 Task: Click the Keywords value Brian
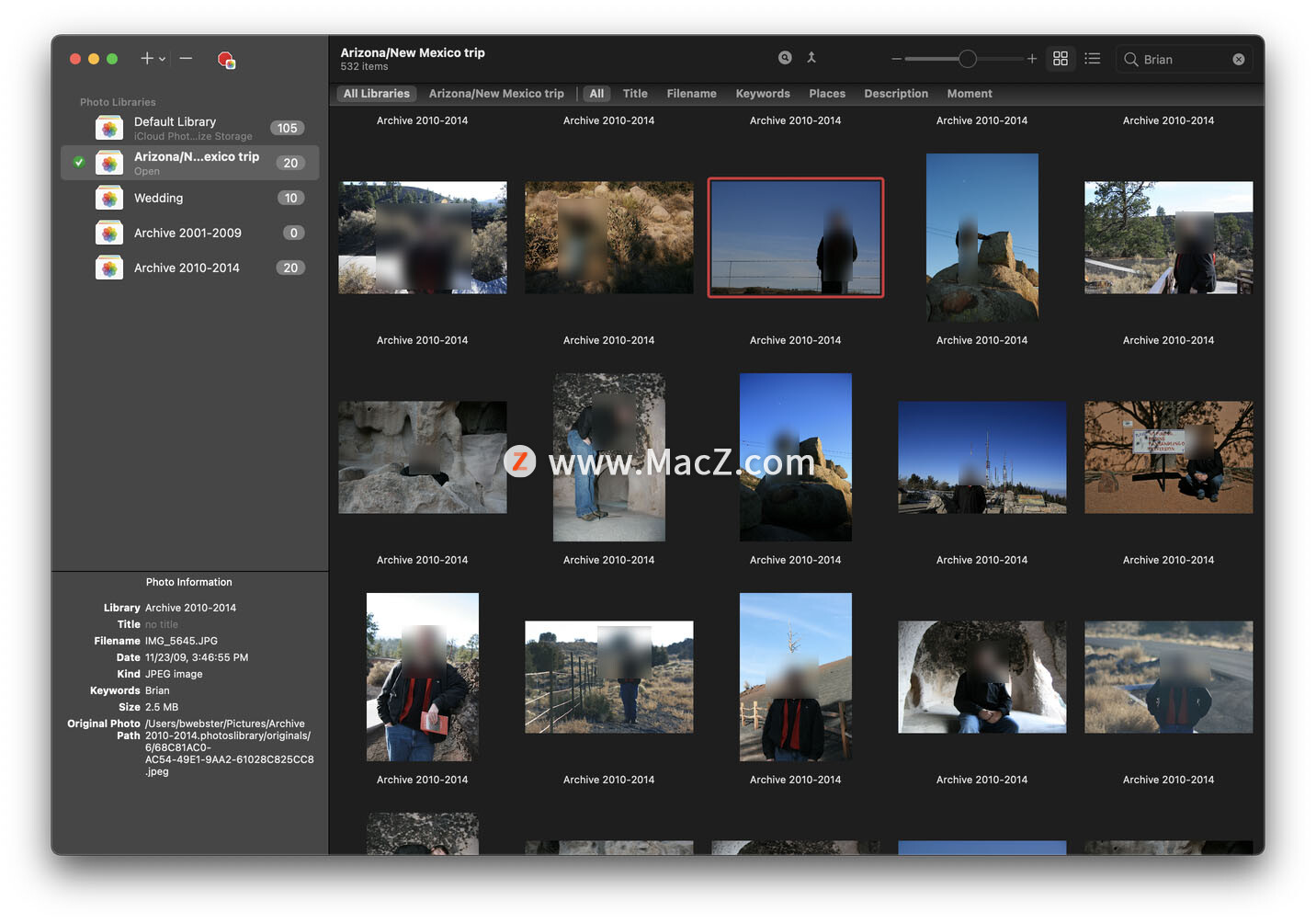pos(157,690)
